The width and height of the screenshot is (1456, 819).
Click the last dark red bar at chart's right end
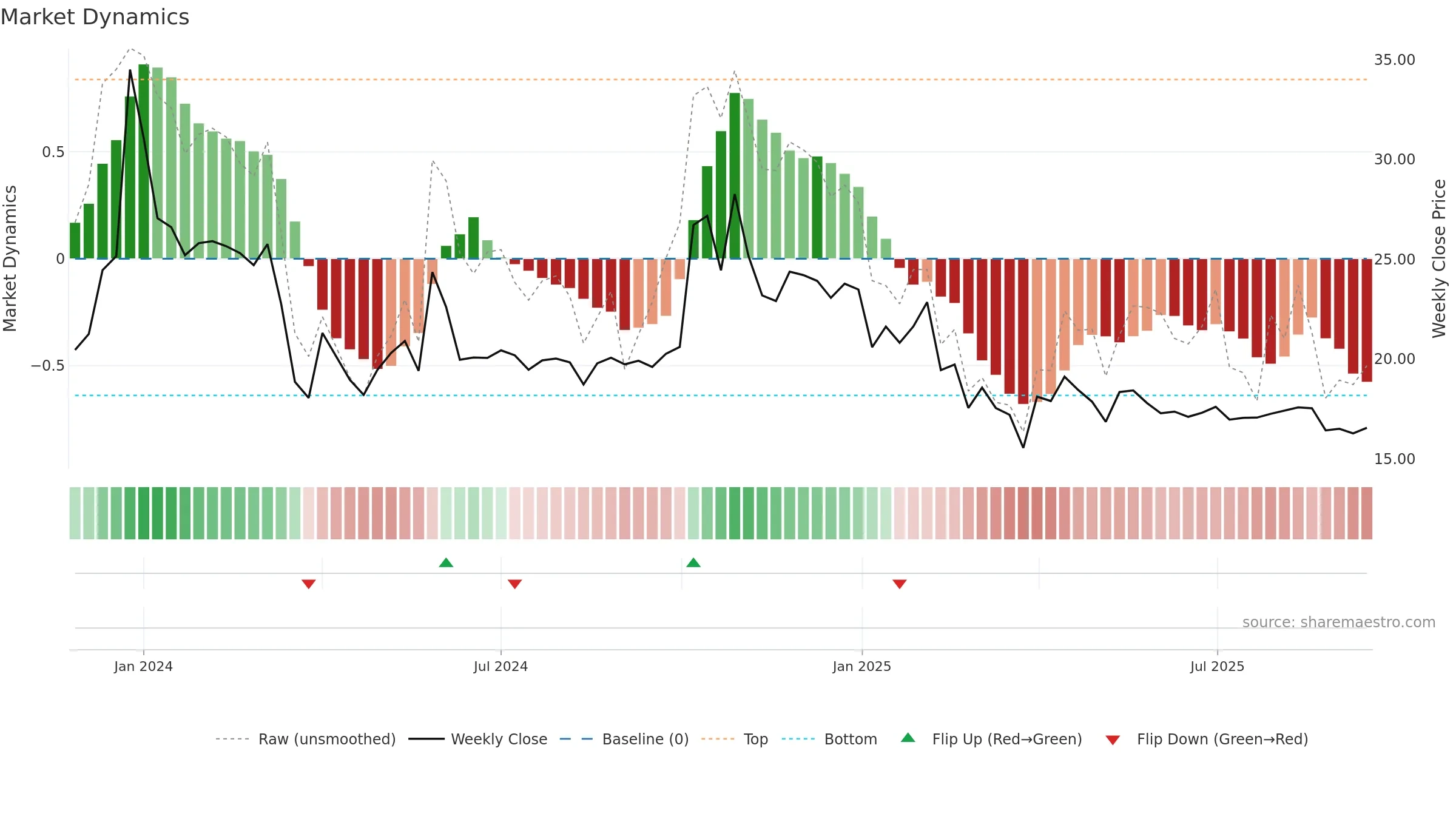tap(1367, 320)
